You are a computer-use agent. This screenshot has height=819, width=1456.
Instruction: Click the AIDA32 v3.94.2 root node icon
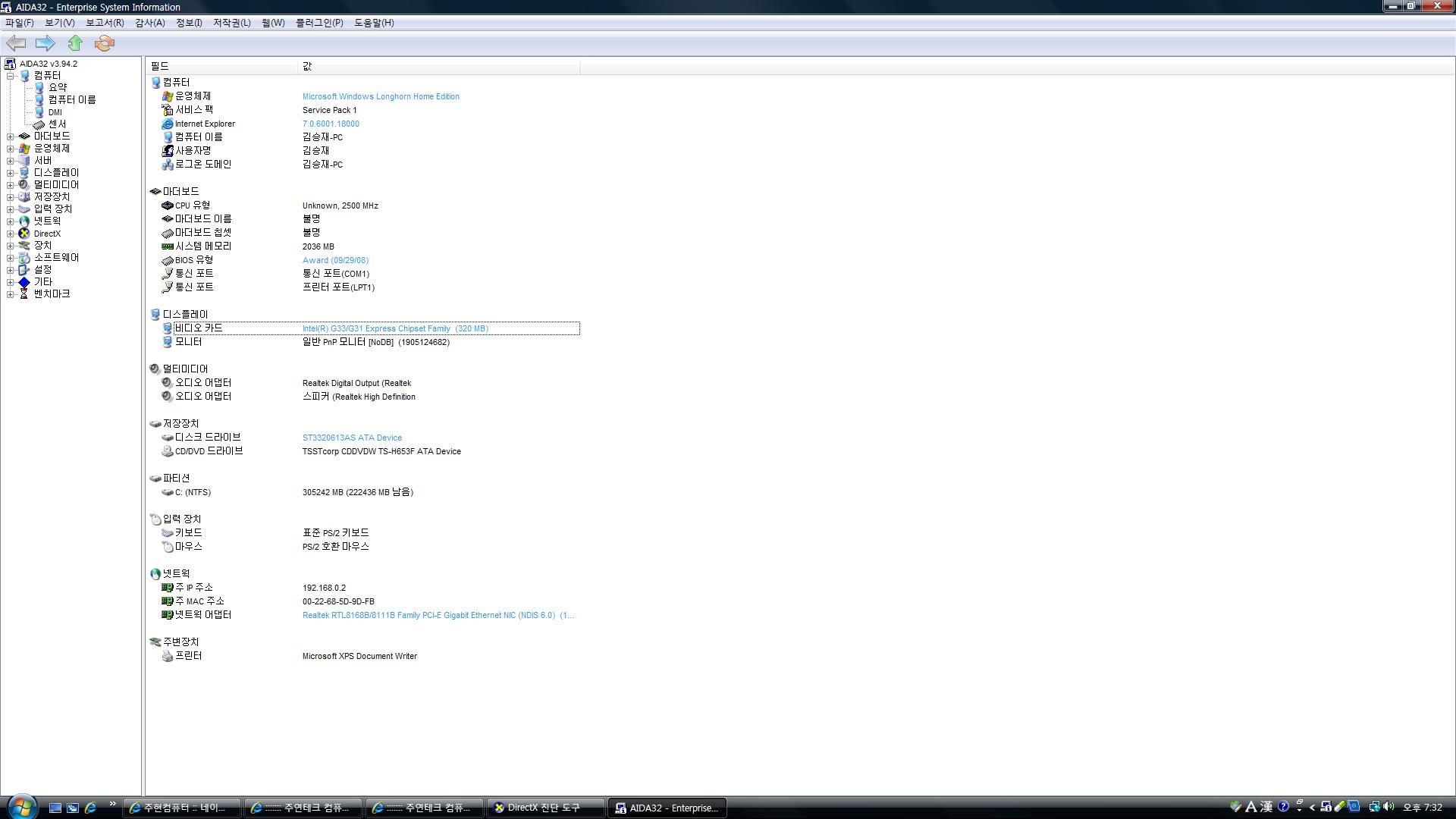pos(10,64)
